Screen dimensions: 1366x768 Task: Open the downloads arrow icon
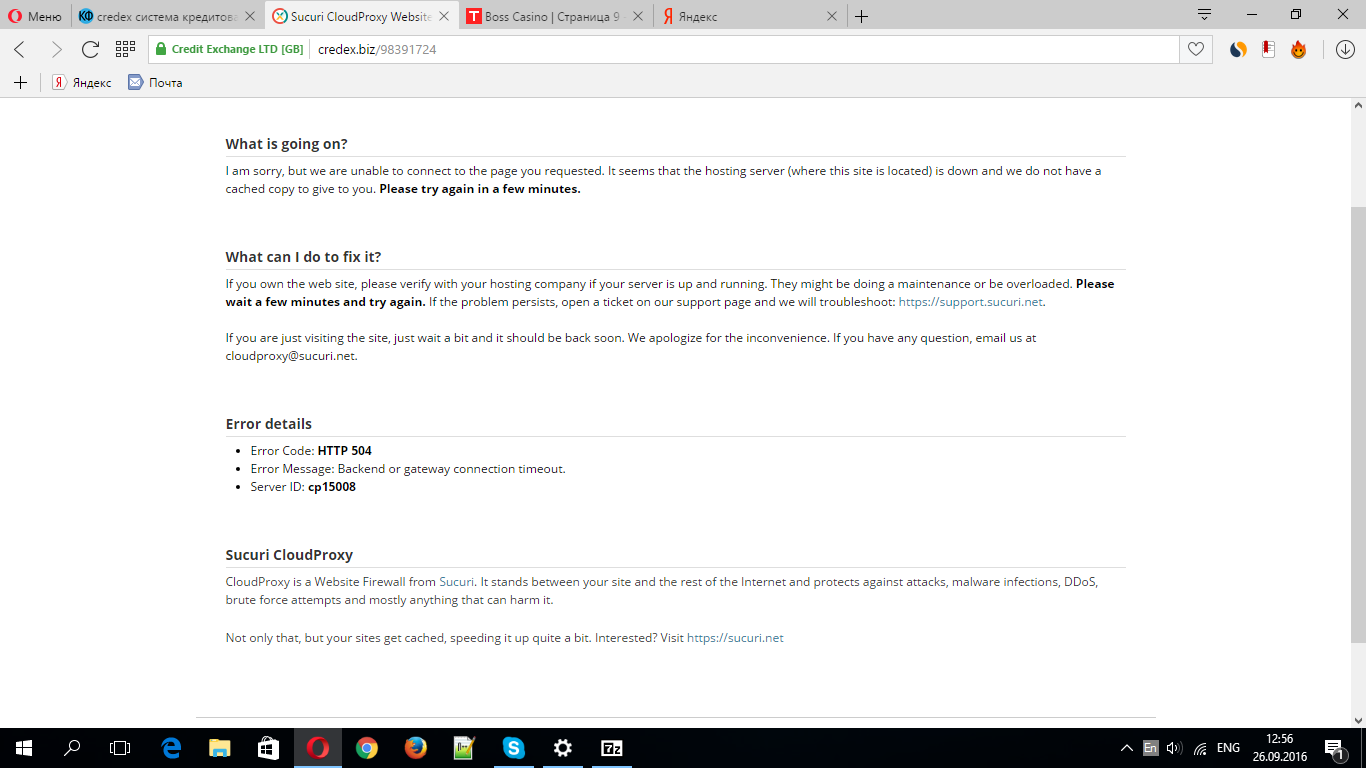pos(1345,49)
